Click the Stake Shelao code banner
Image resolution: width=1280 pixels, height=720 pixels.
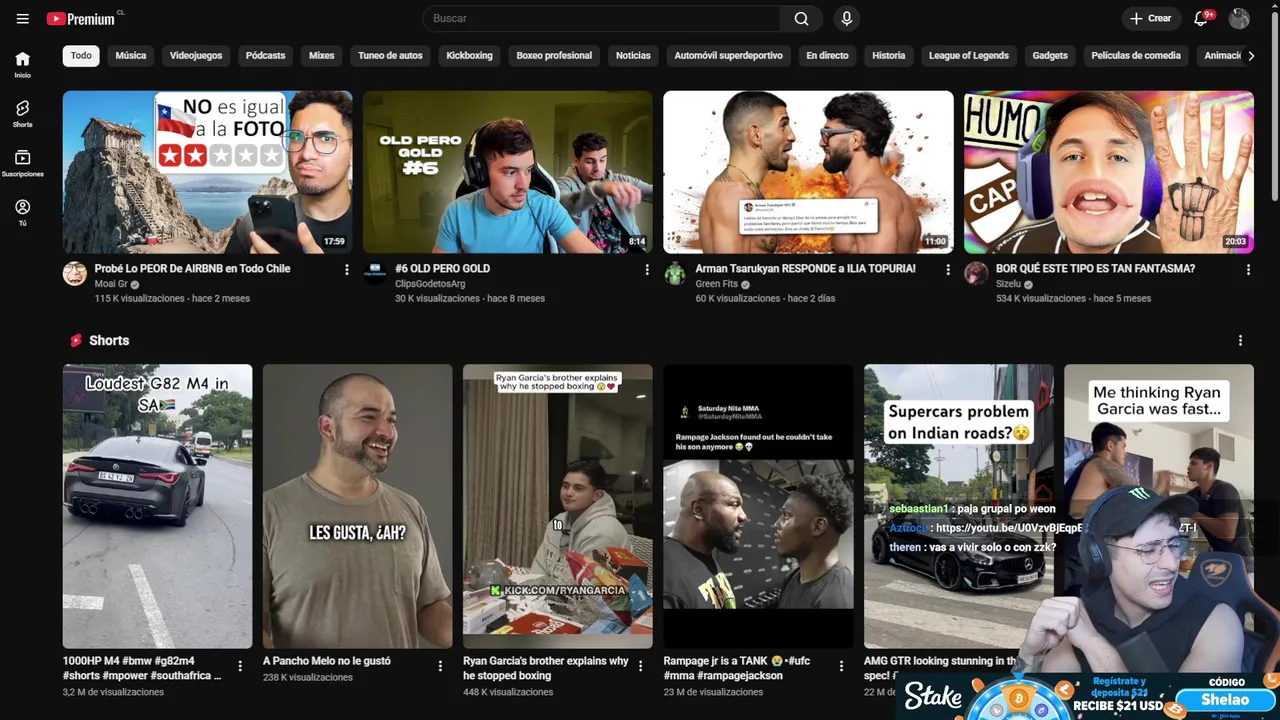(x=1088, y=697)
